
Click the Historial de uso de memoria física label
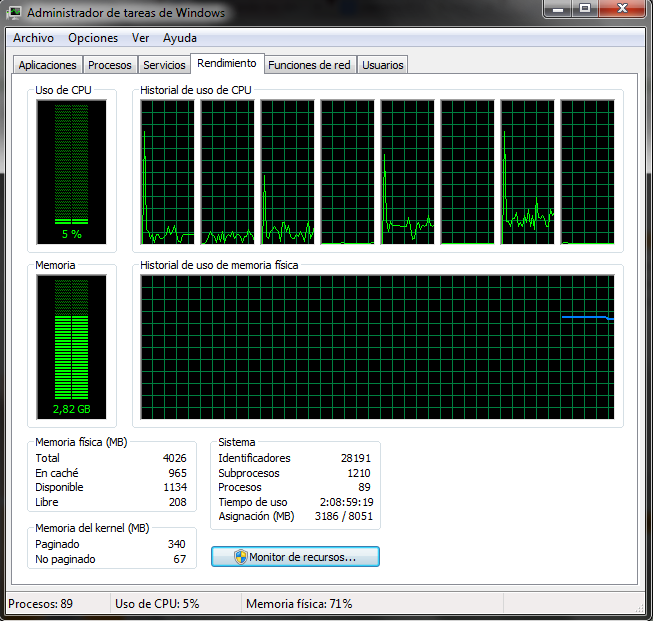pyautogui.click(x=219, y=265)
